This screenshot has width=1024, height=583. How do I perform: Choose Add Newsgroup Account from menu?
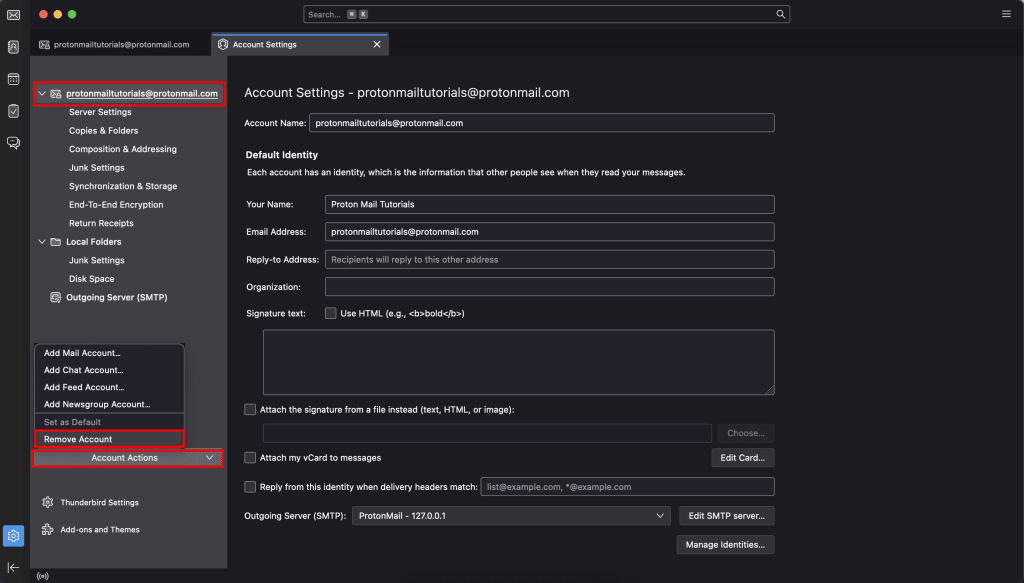coord(109,404)
